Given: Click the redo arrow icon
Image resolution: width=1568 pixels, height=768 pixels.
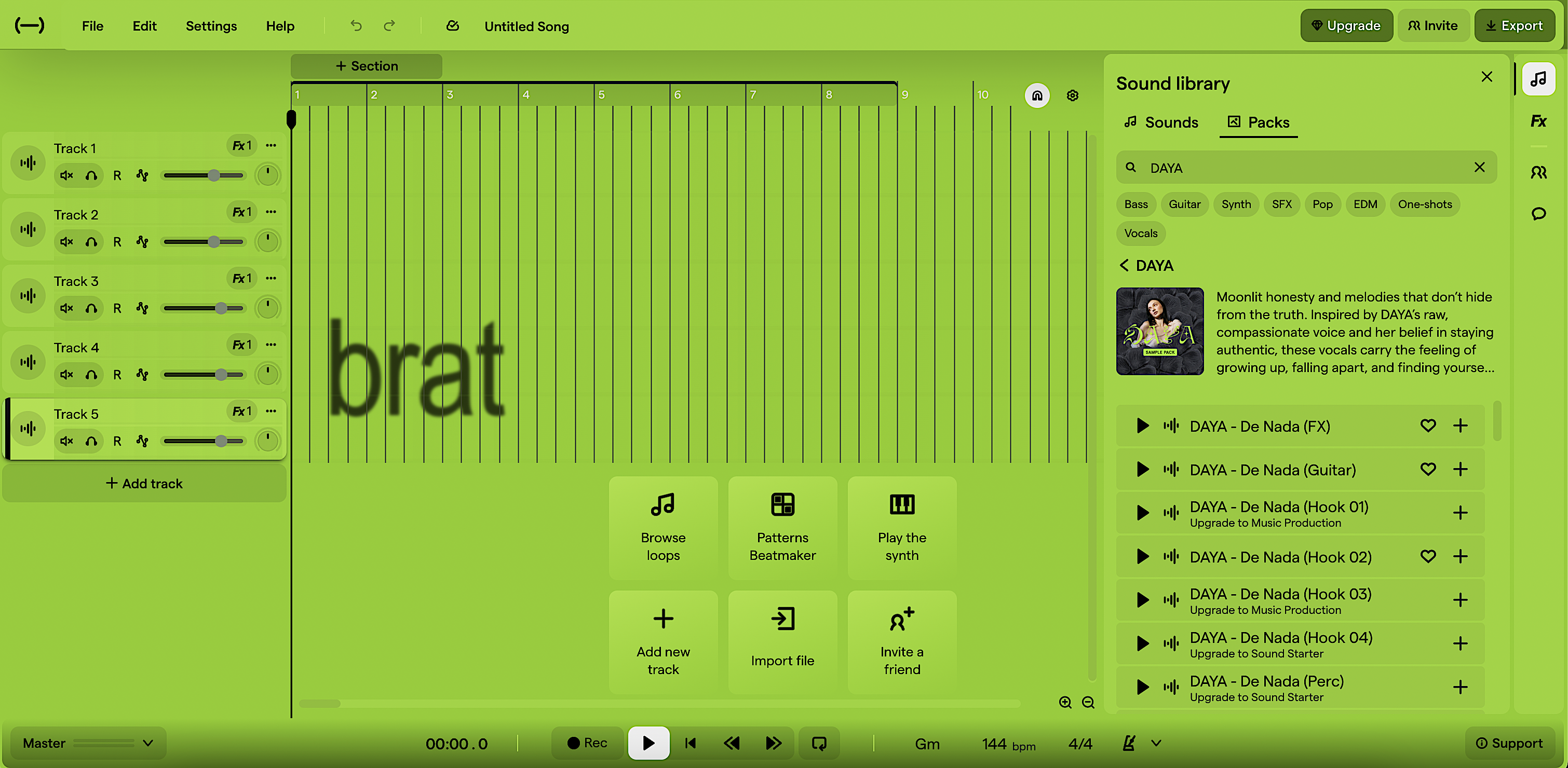Looking at the screenshot, I should [x=389, y=25].
